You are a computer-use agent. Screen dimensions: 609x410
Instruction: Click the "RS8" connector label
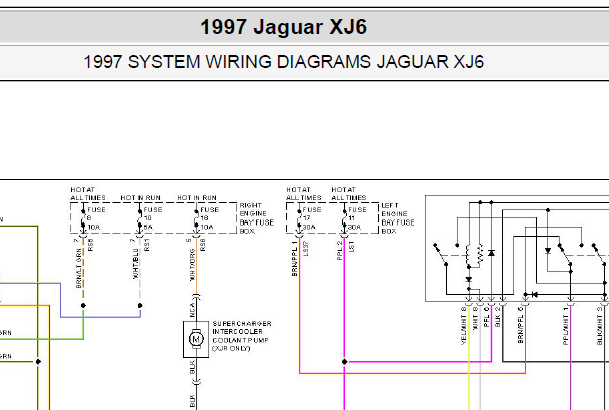[x=203, y=245]
